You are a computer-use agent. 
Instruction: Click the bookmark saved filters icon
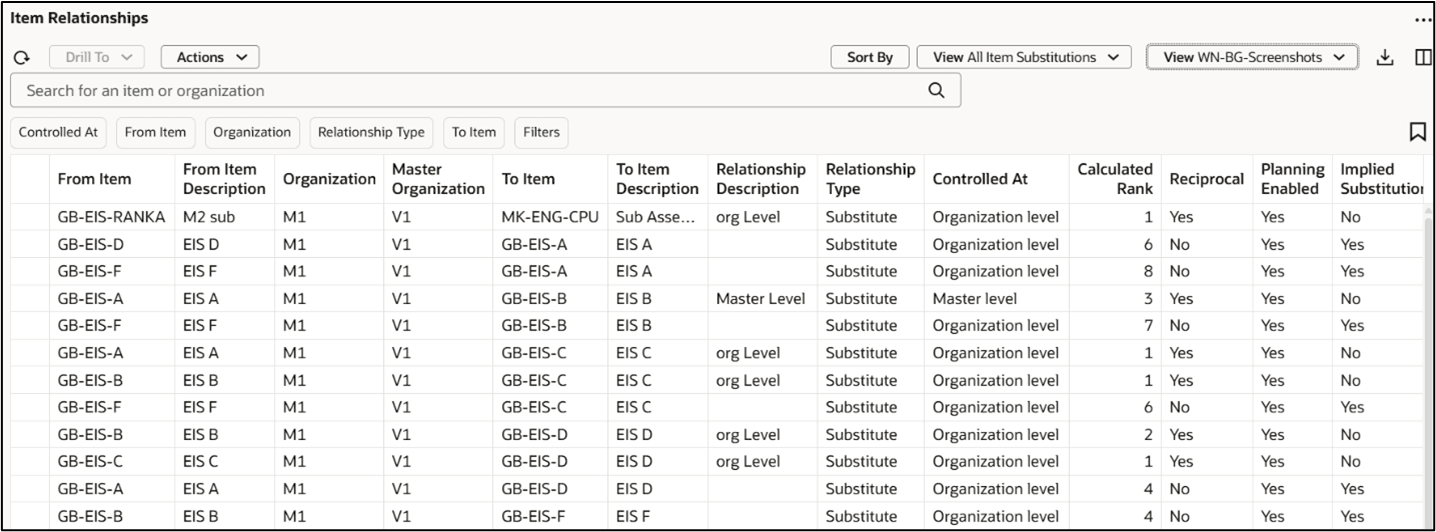tap(1417, 132)
